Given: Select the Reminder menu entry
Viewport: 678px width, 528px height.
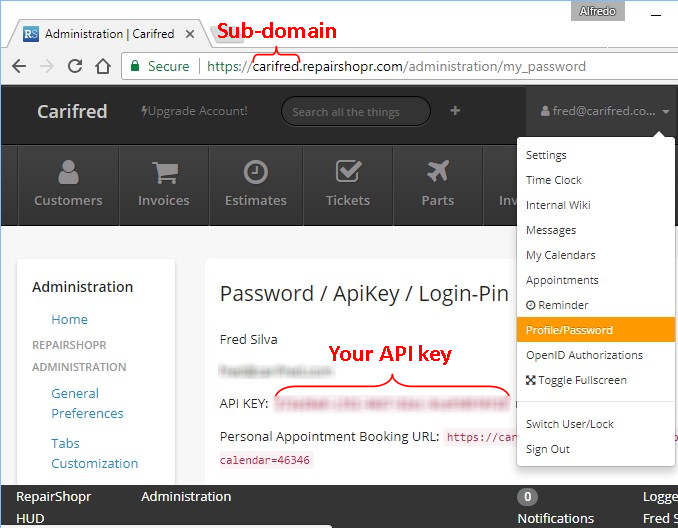Looking at the screenshot, I should 596,305.
